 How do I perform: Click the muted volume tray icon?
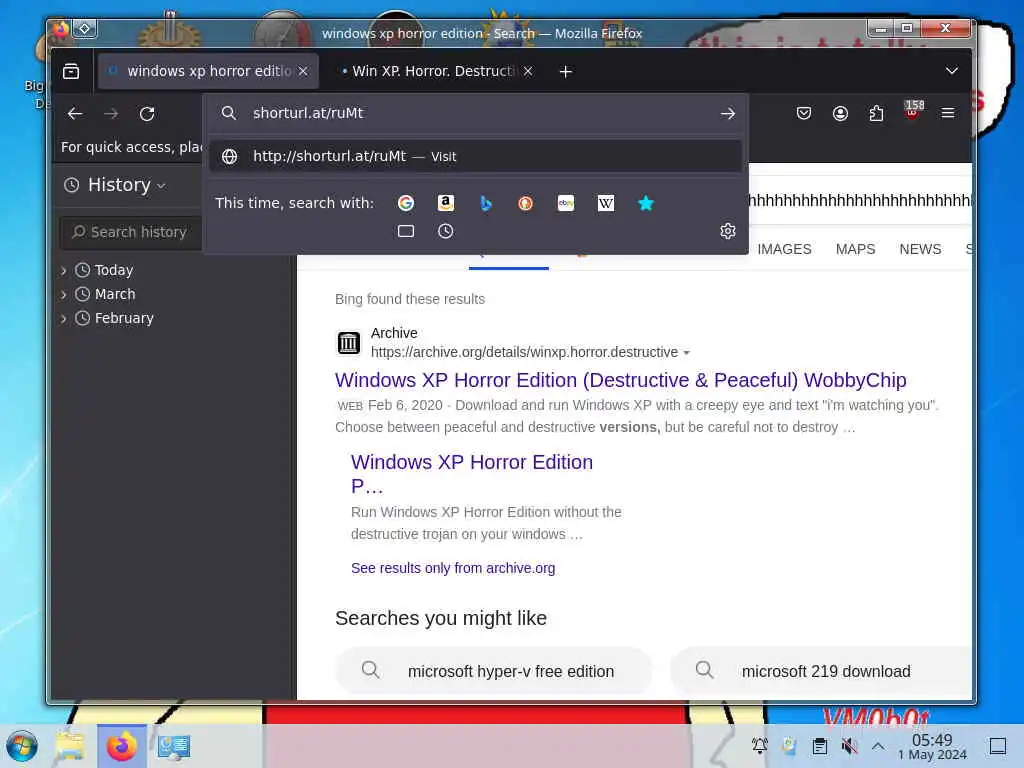tap(849, 746)
